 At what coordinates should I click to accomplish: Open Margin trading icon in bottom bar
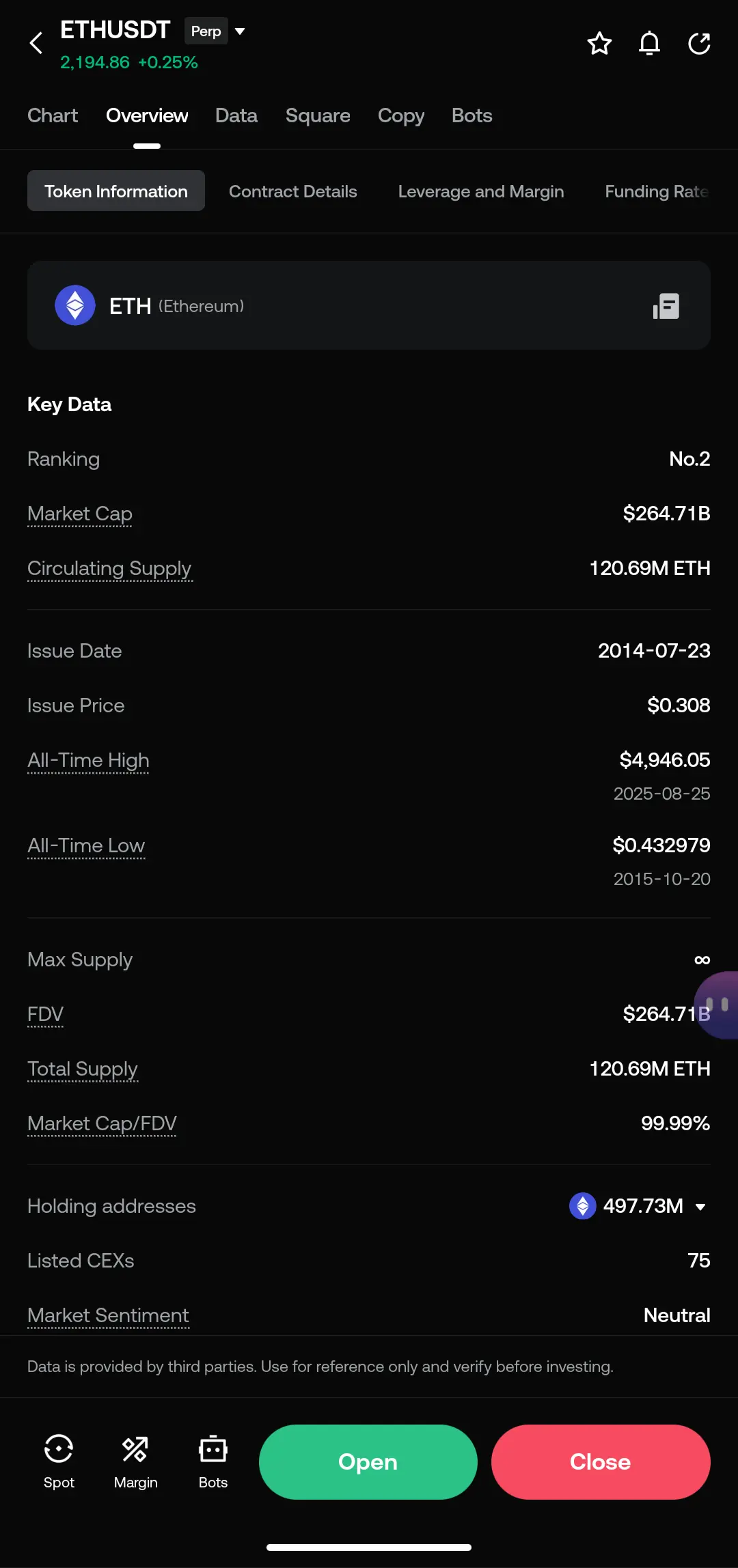[135, 1461]
